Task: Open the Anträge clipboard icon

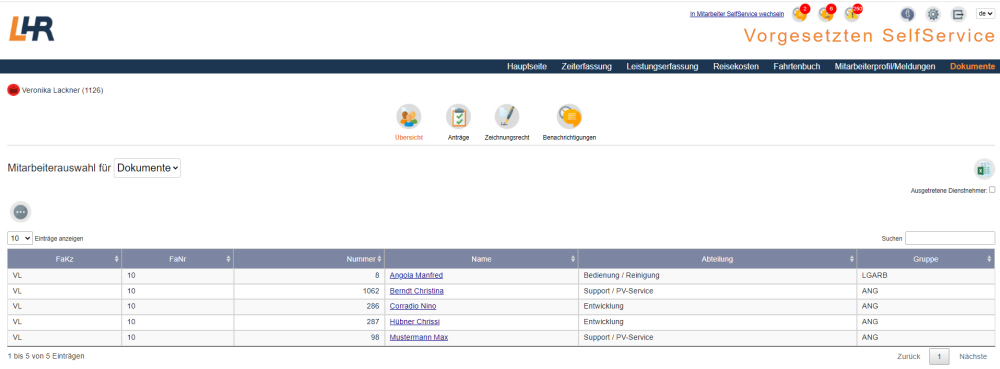Action: [458, 117]
